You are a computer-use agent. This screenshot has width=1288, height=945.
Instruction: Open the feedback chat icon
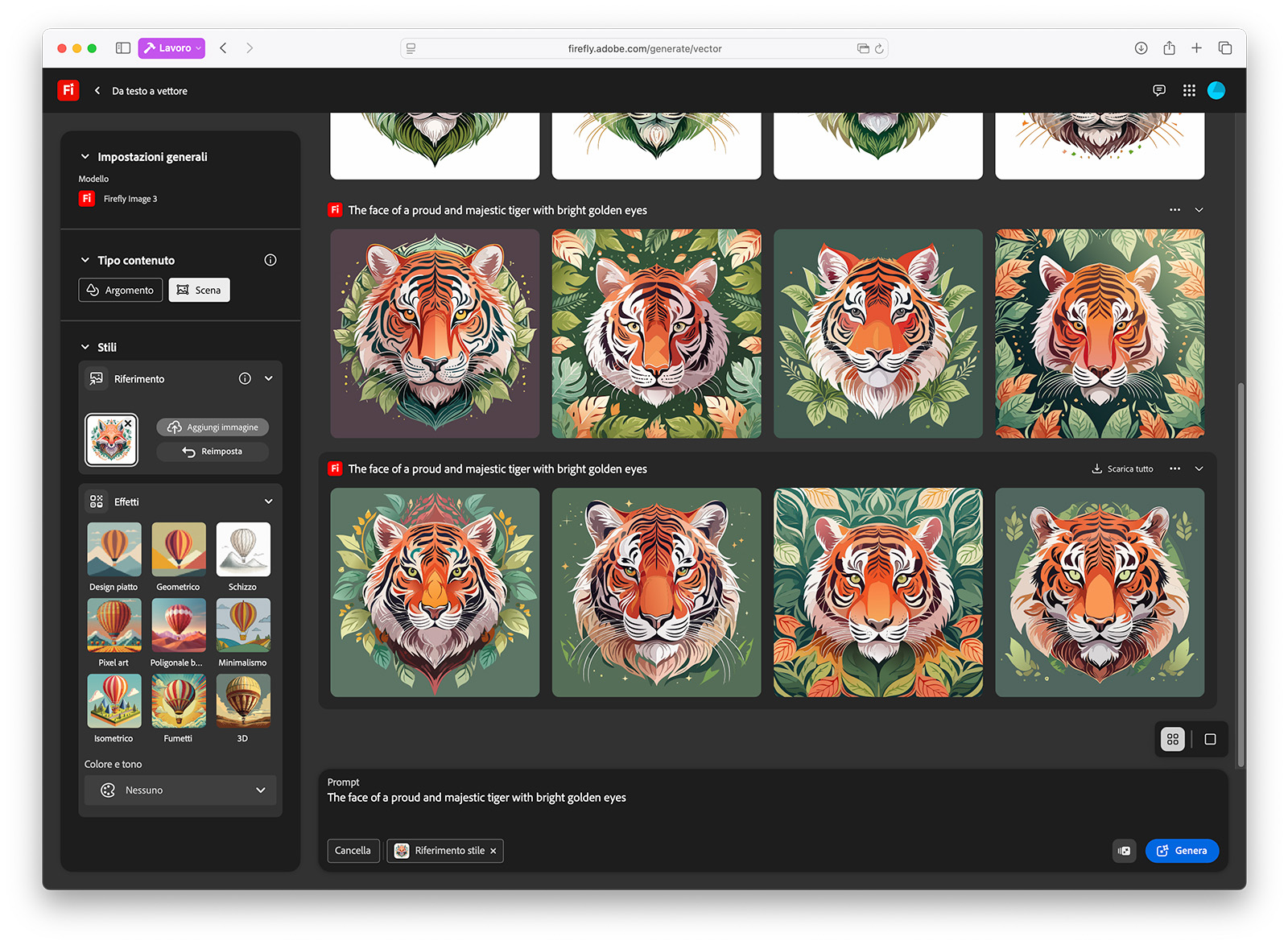click(x=1159, y=91)
